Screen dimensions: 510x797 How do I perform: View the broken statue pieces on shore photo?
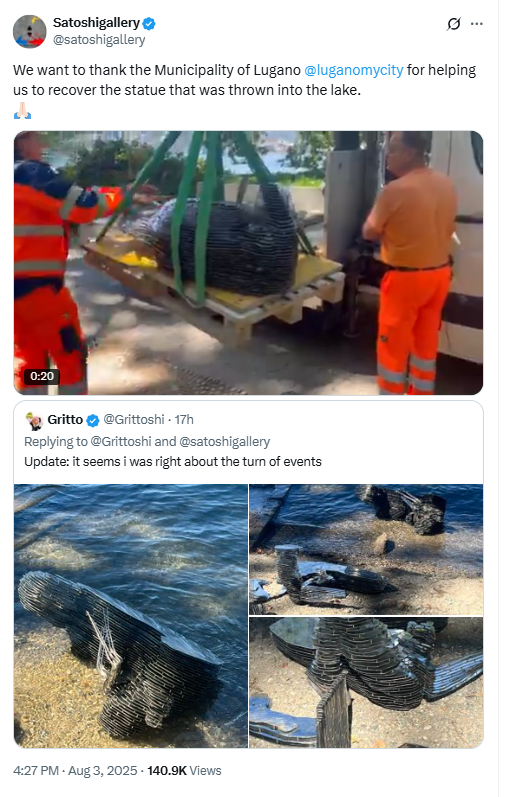tap(366, 549)
